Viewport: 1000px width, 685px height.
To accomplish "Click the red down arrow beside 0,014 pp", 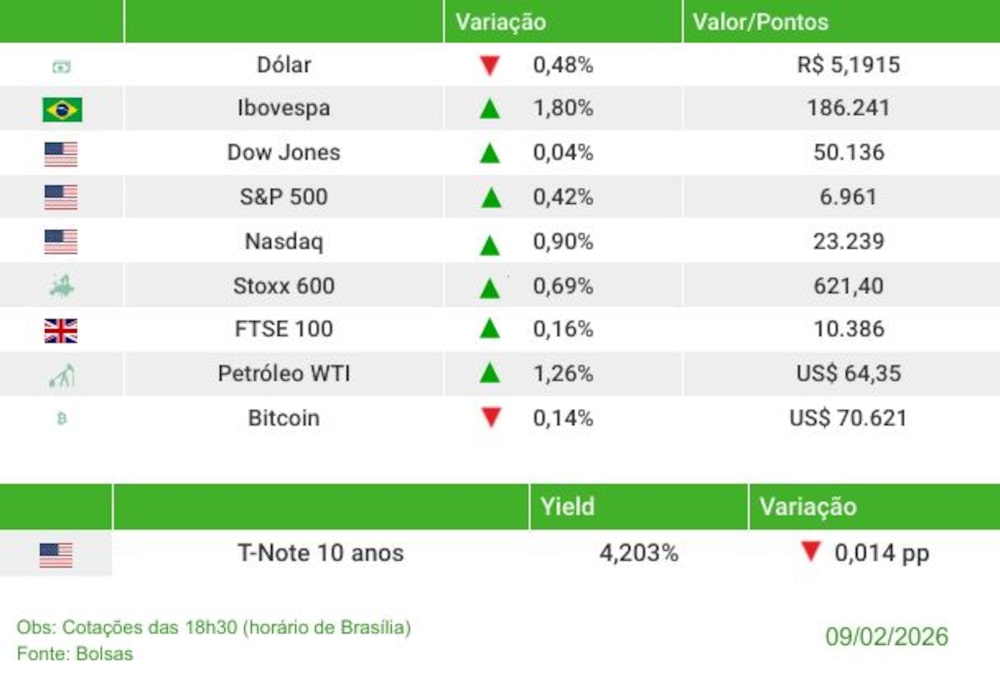I will pyautogui.click(x=811, y=552).
